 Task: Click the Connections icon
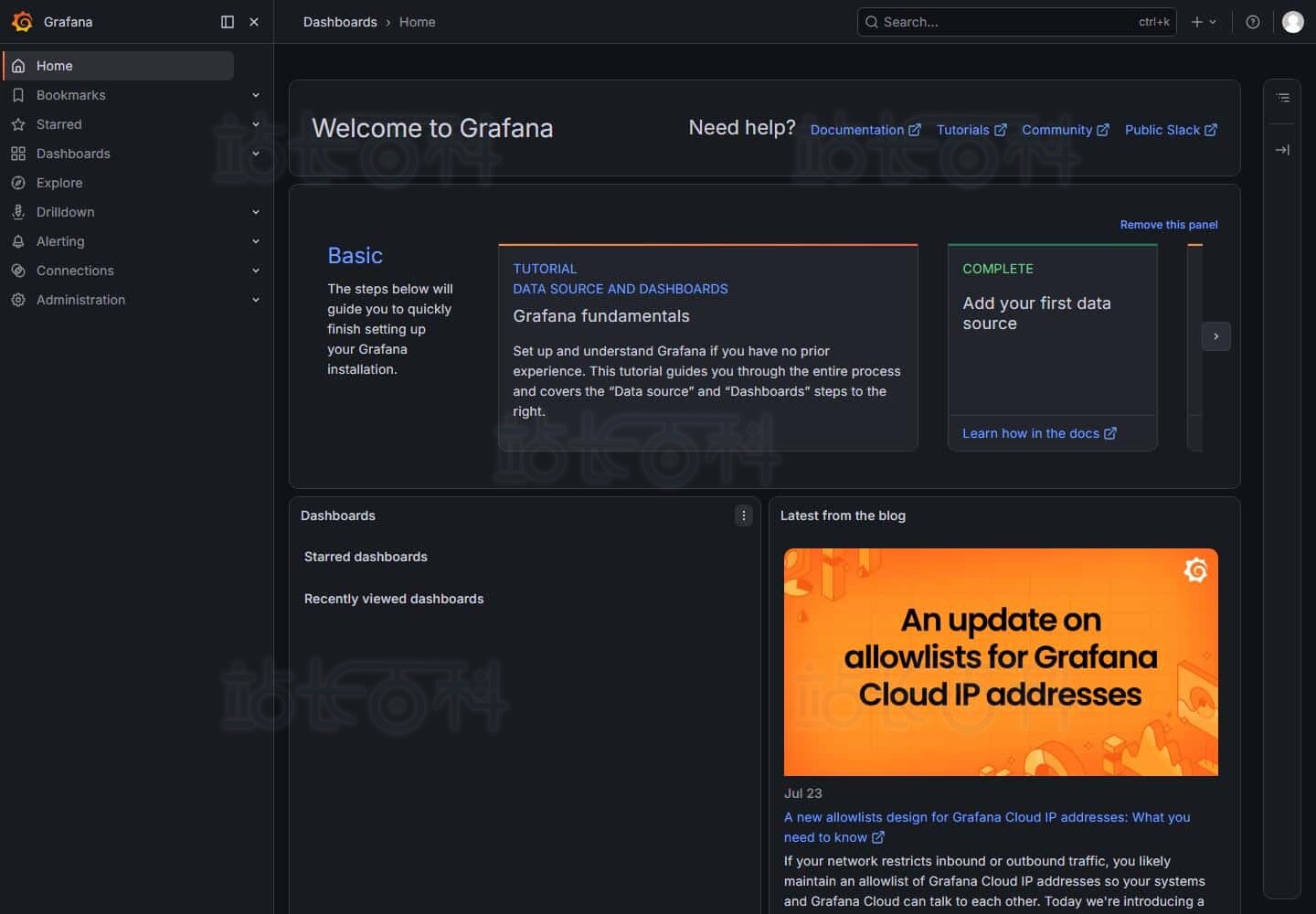[x=18, y=271]
